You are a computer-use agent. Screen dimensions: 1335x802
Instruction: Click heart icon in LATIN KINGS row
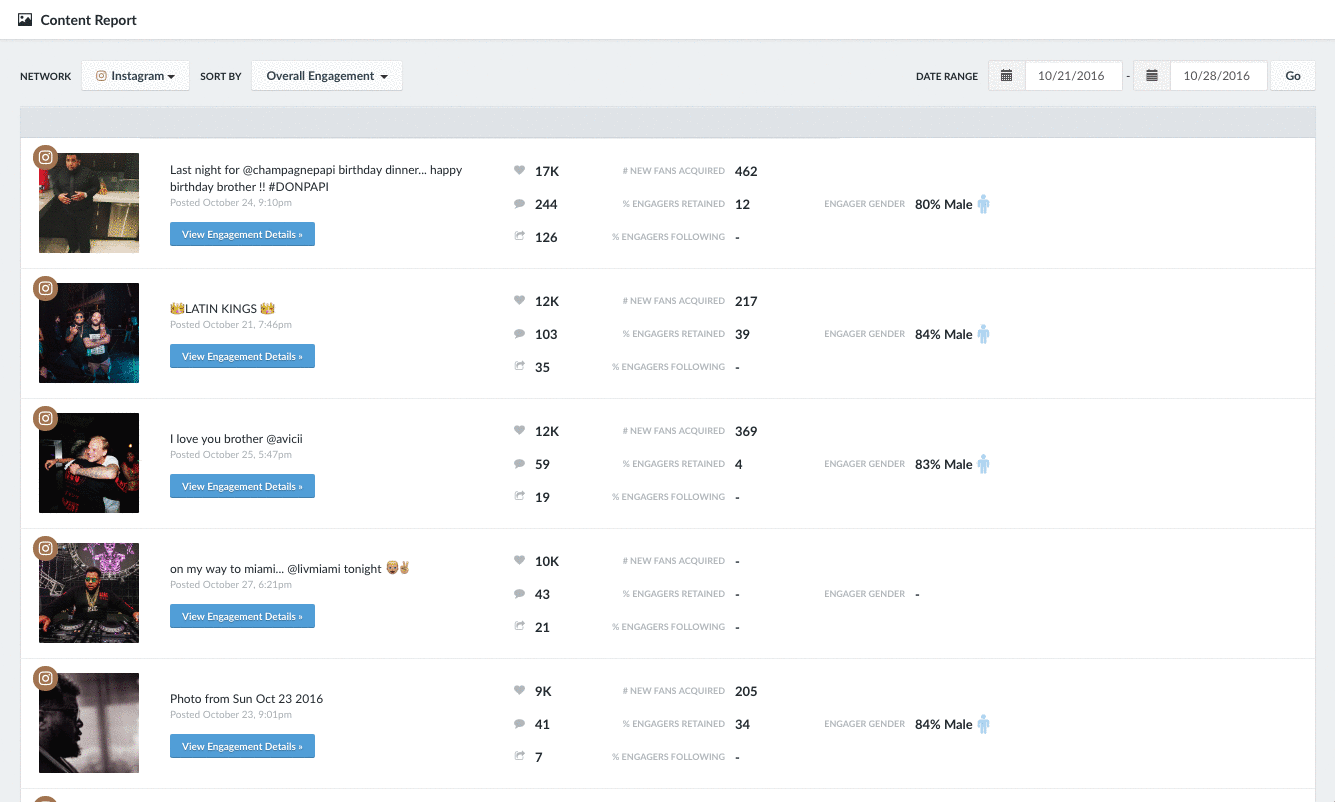519,300
